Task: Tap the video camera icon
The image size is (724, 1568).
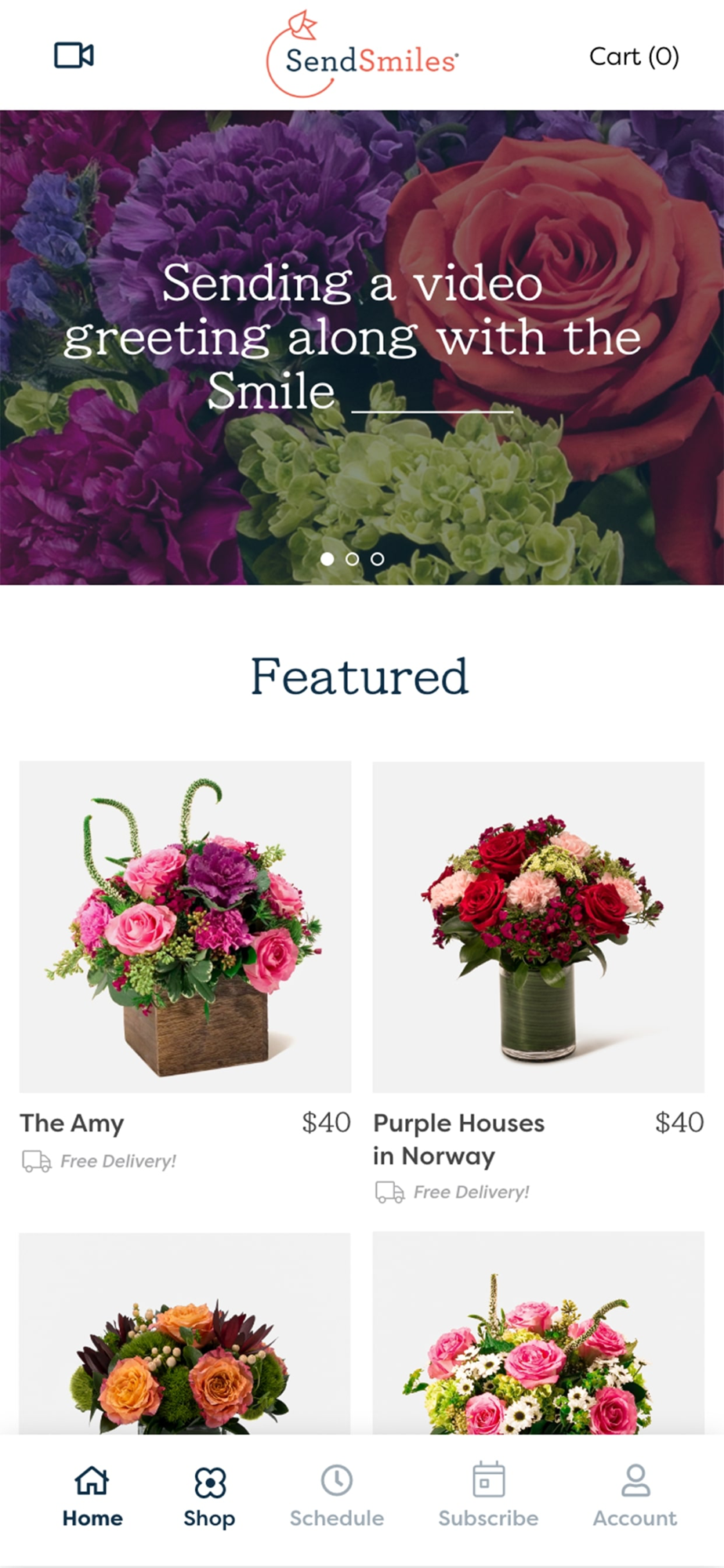Action: pyautogui.click(x=74, y=56)
